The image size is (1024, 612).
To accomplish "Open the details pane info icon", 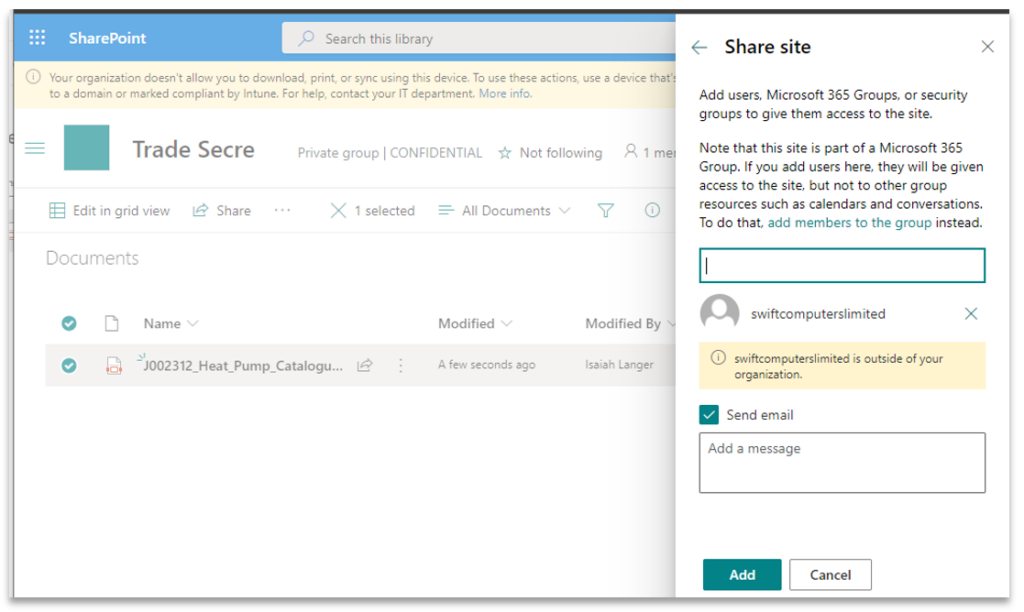I will point(652,210).
